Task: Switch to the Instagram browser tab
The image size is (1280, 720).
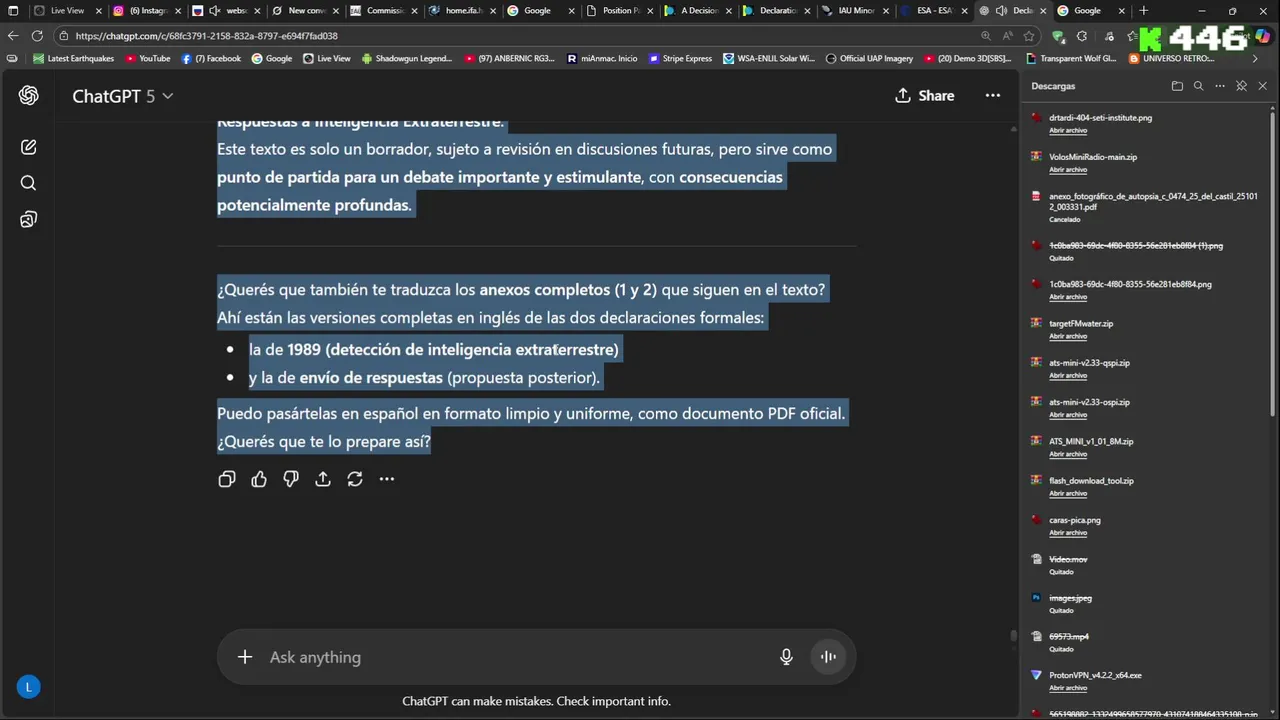Action: pyautogui.click(x=146, y=11)
